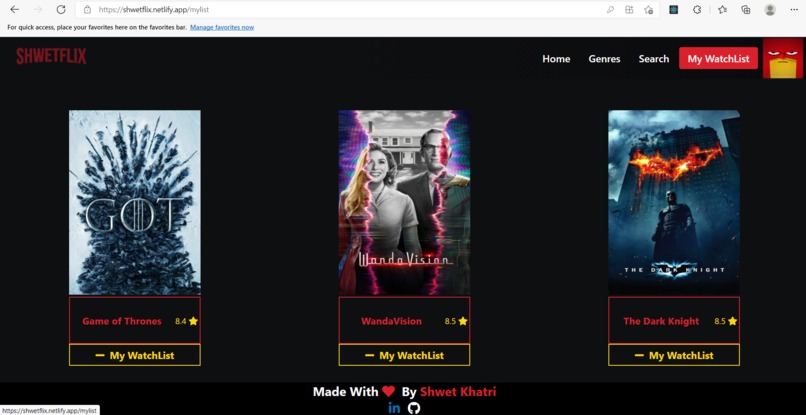This screenshot has width=806, height=415.
Task: Click the SHWETFLIX logo
Action: 51,56
